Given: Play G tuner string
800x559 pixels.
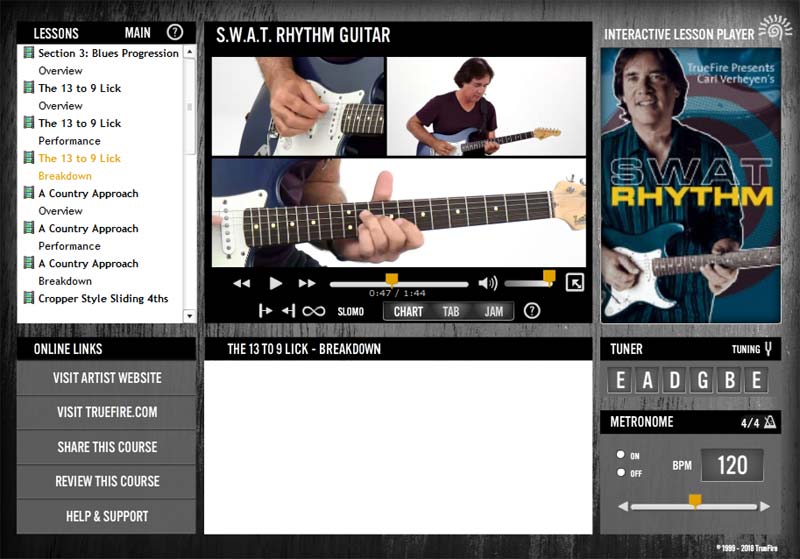Looking at the screenshot, I should [x=702, y=380].
